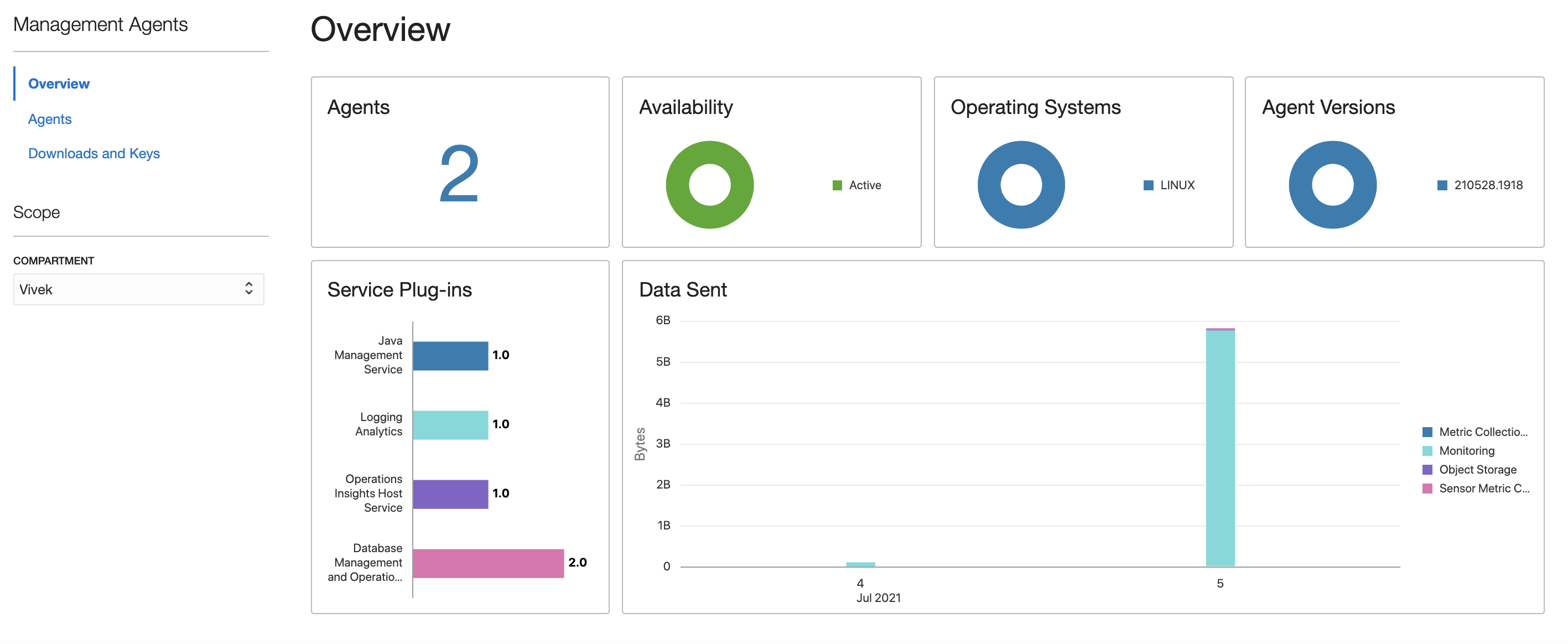
Task: Switch to the Agents page
Action: coord(49,119)
